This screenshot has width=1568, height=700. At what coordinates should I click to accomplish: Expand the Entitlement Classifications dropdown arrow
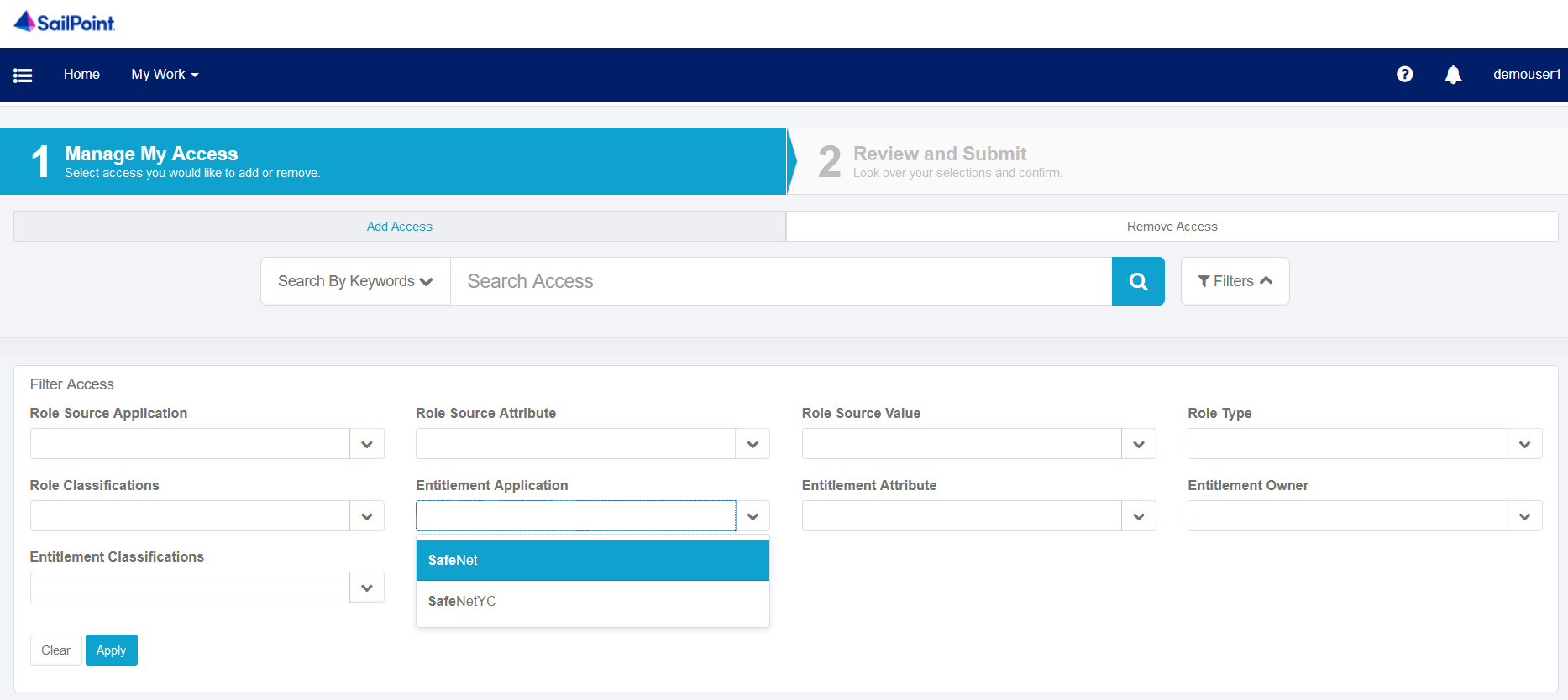tap(367, 588)
